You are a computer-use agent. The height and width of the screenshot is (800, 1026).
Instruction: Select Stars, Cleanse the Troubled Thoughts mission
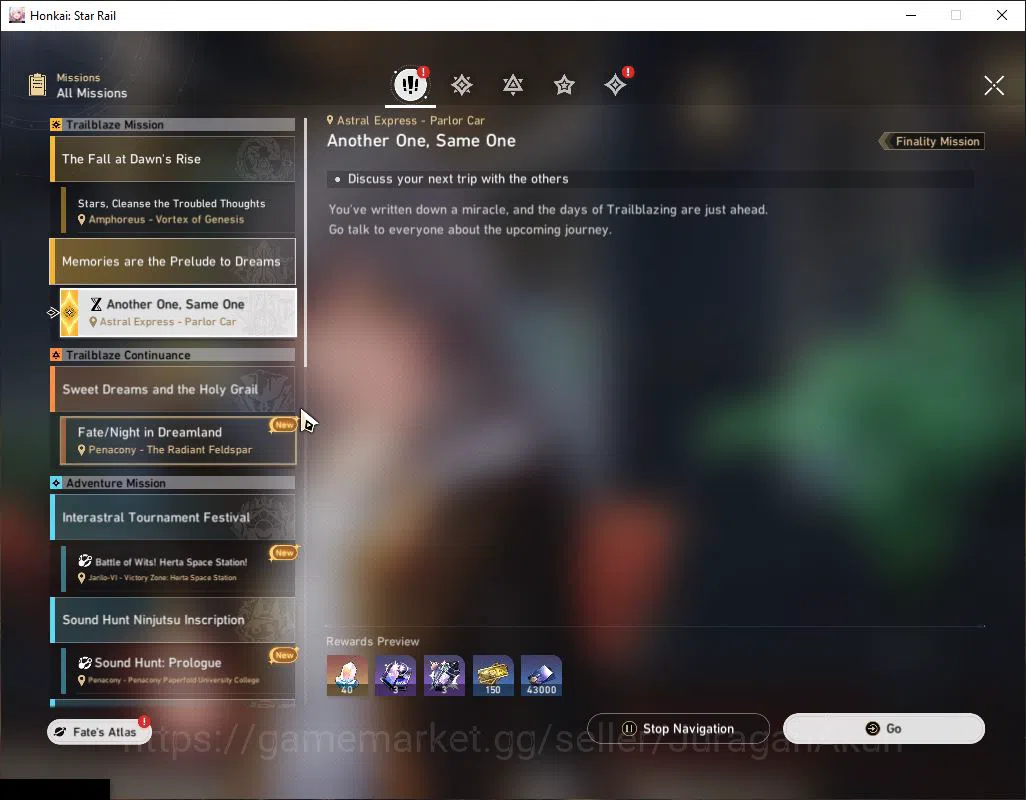point(178,211)
